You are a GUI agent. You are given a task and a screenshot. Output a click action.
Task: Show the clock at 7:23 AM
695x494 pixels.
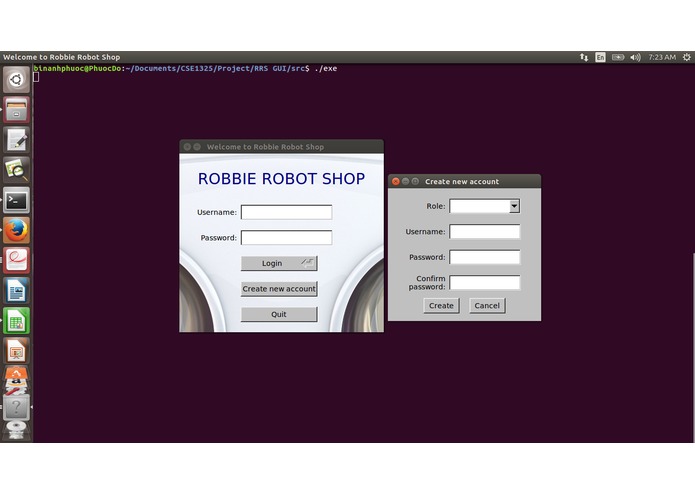tap(662, 57)
